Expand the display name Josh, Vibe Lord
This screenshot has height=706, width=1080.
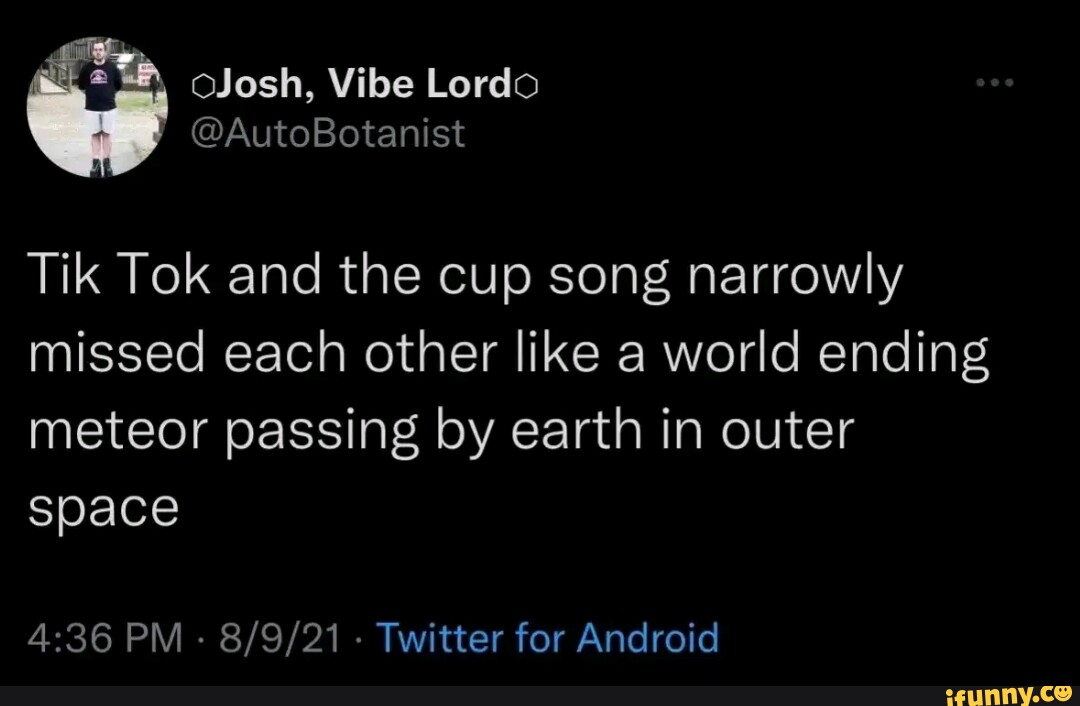[363, 84]
